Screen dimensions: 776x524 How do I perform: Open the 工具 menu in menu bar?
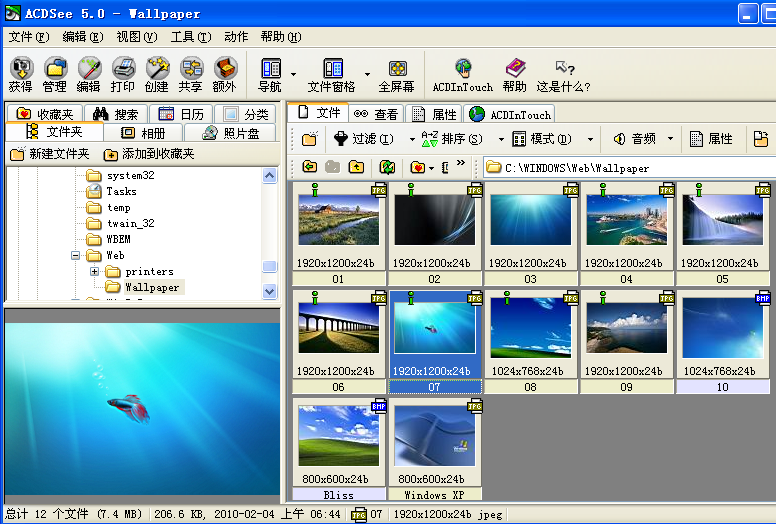click(x=190, y=37)
